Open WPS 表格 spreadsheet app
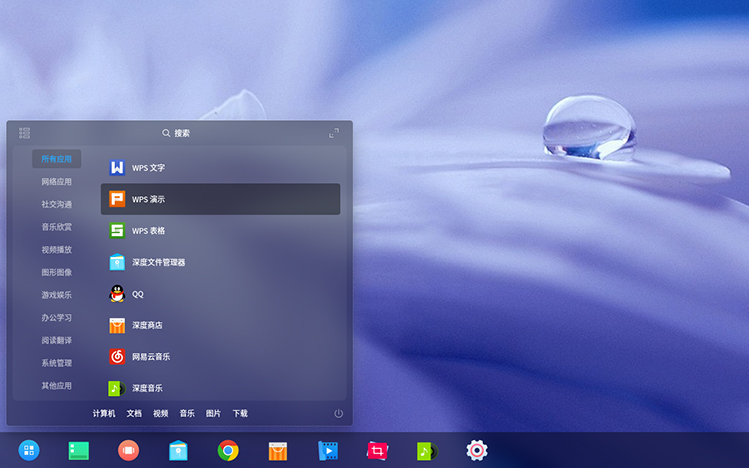The height and width of the screenshot is (468, 749). (148, 231)
